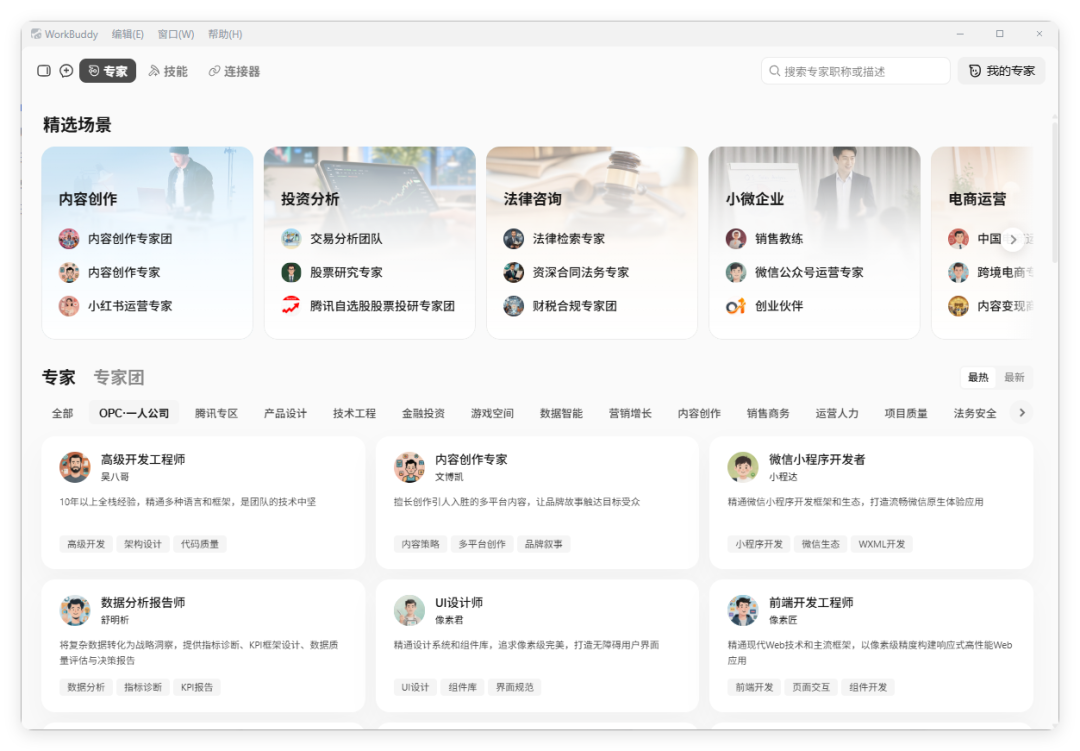This screenshot has width=1080, height=751.
Task: Open the 小微企业 scene title
Action: click(x=755, y=199)
